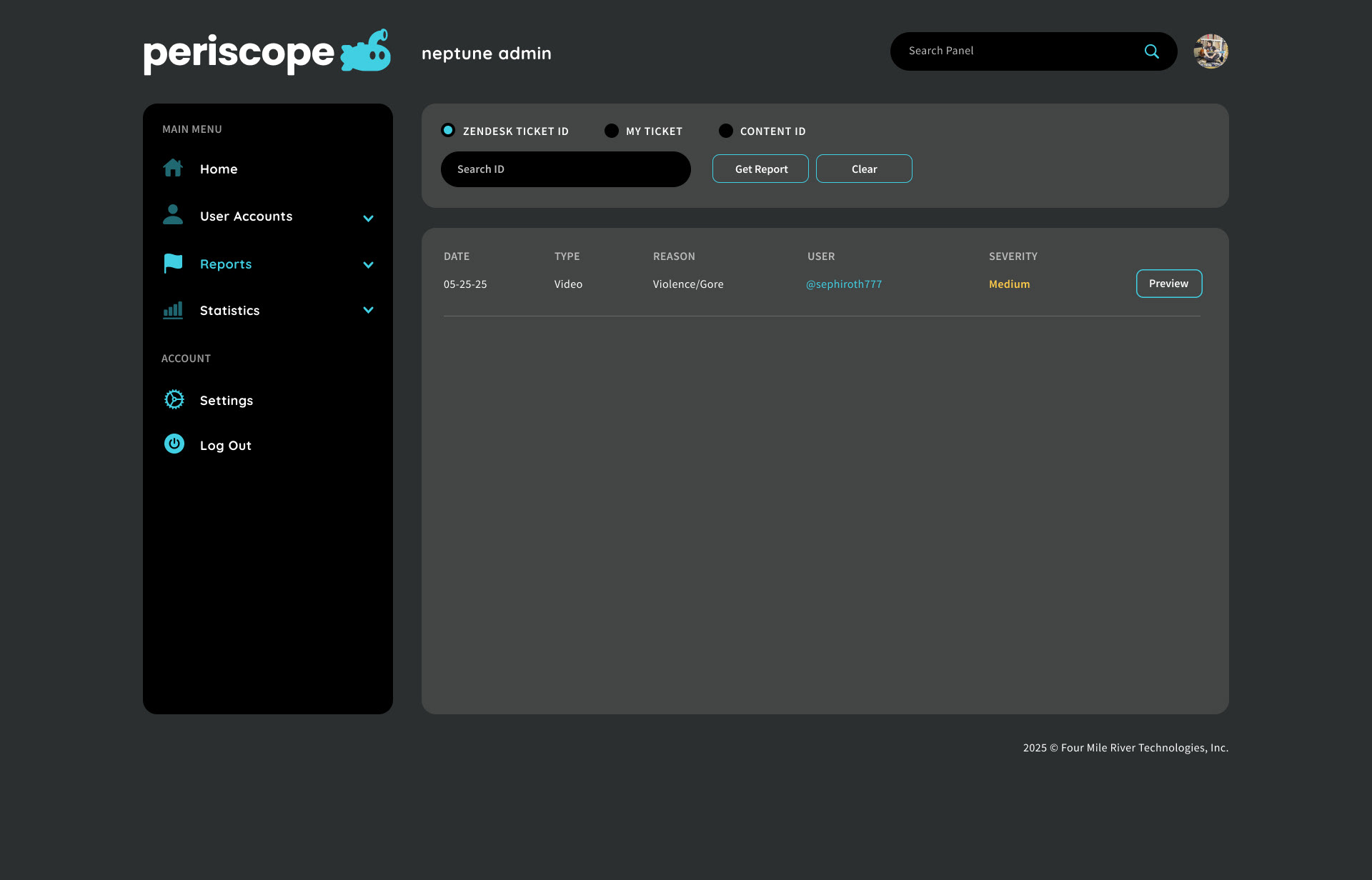Open the Settings menu item

tap(226, 401)
